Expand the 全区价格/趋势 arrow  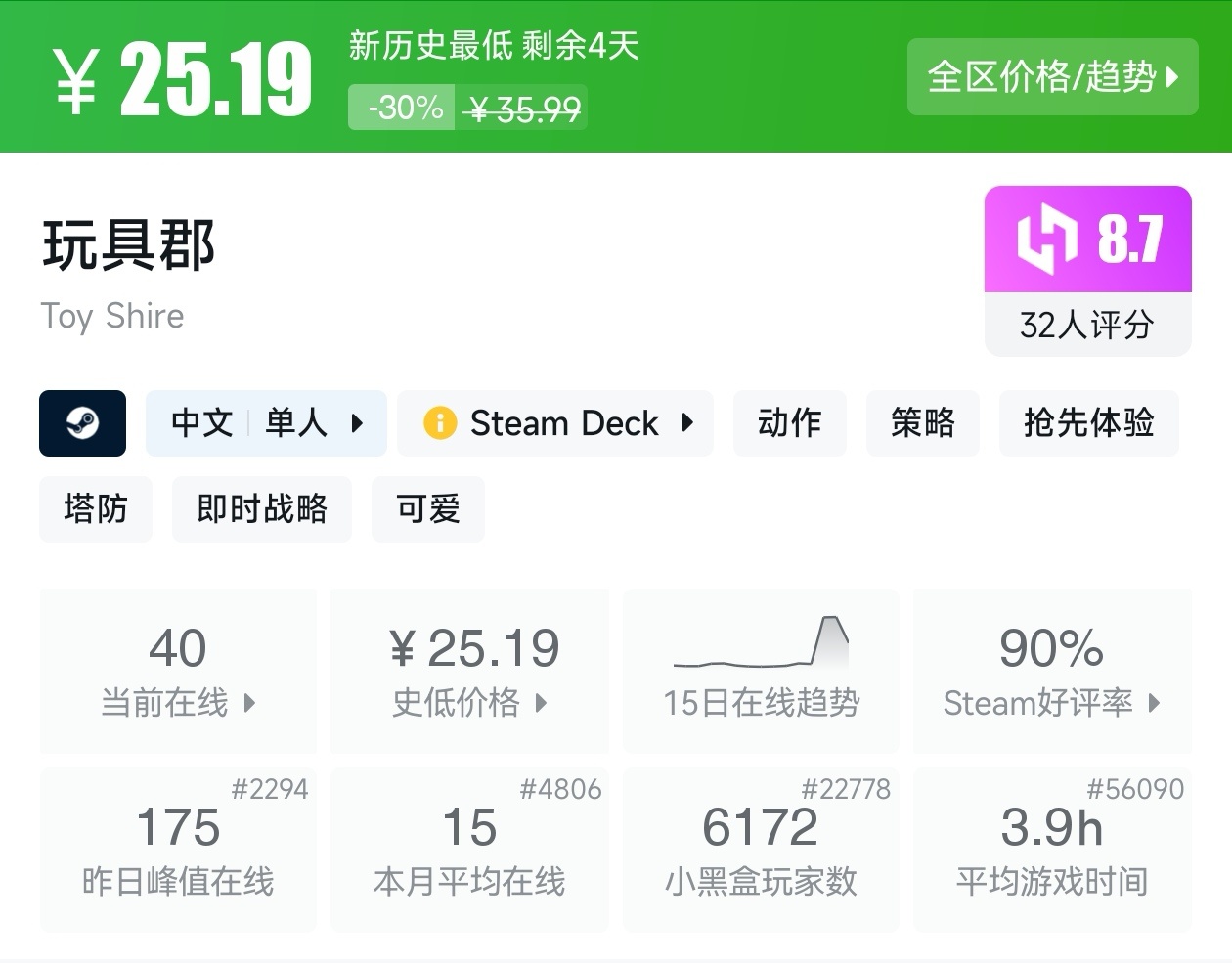[1173, 77]
